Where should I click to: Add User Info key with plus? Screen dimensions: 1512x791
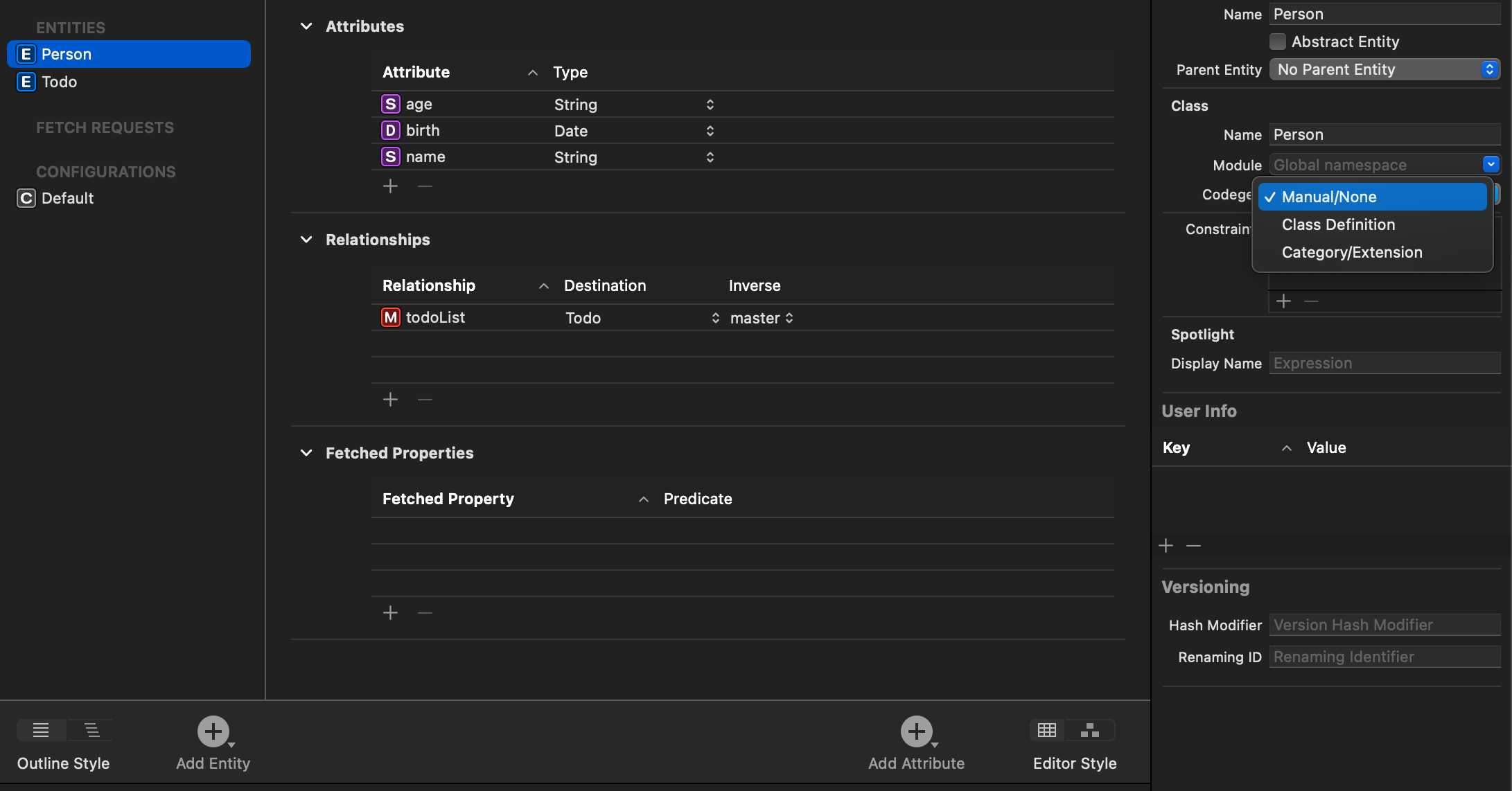click(1166, 546)
